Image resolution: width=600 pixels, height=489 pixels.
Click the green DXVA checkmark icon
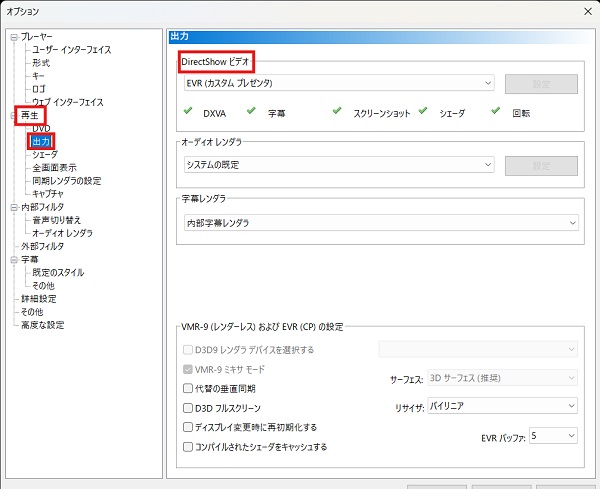click(x=188, y=111)
